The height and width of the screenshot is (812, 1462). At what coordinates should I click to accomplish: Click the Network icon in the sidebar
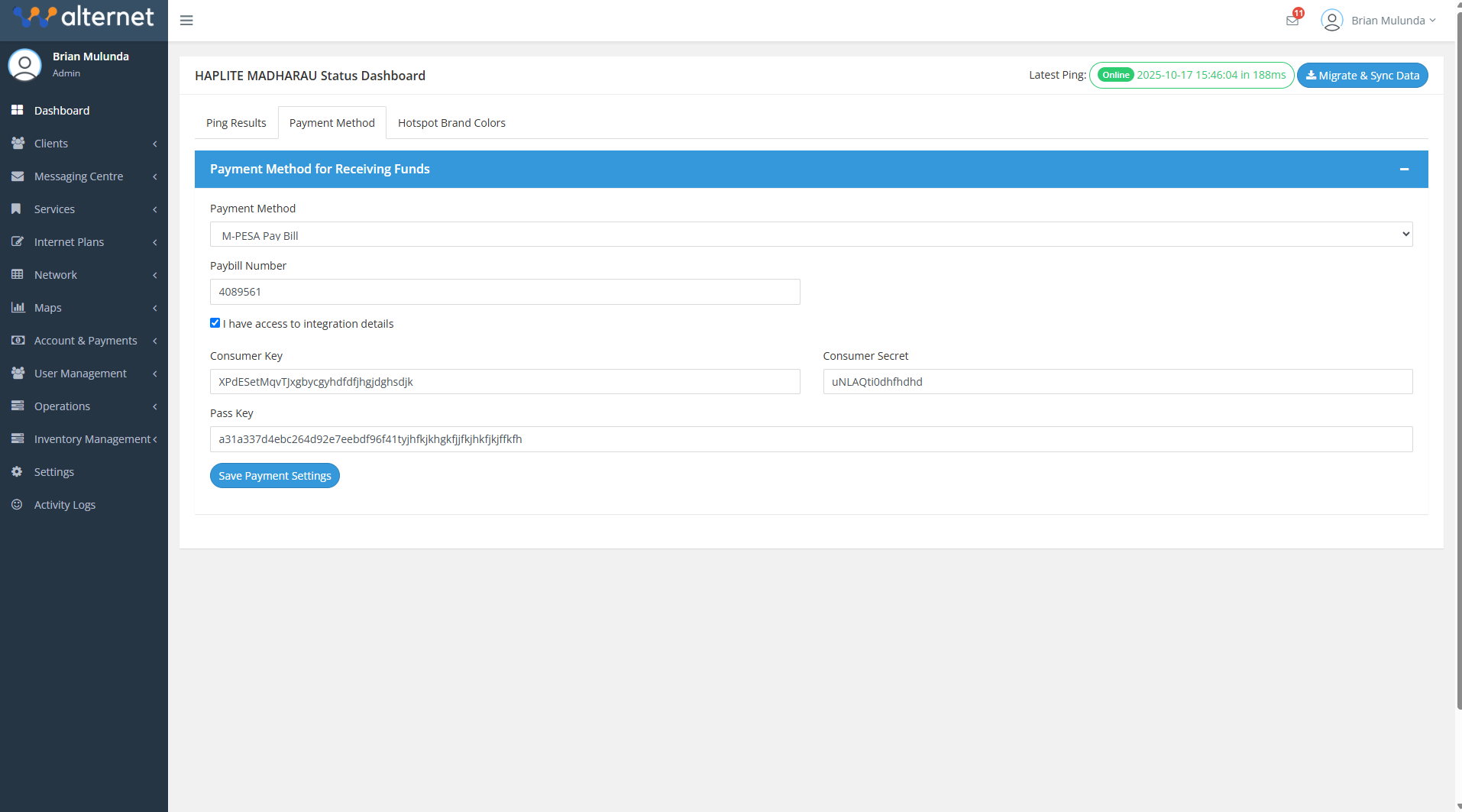pos(18,274)
